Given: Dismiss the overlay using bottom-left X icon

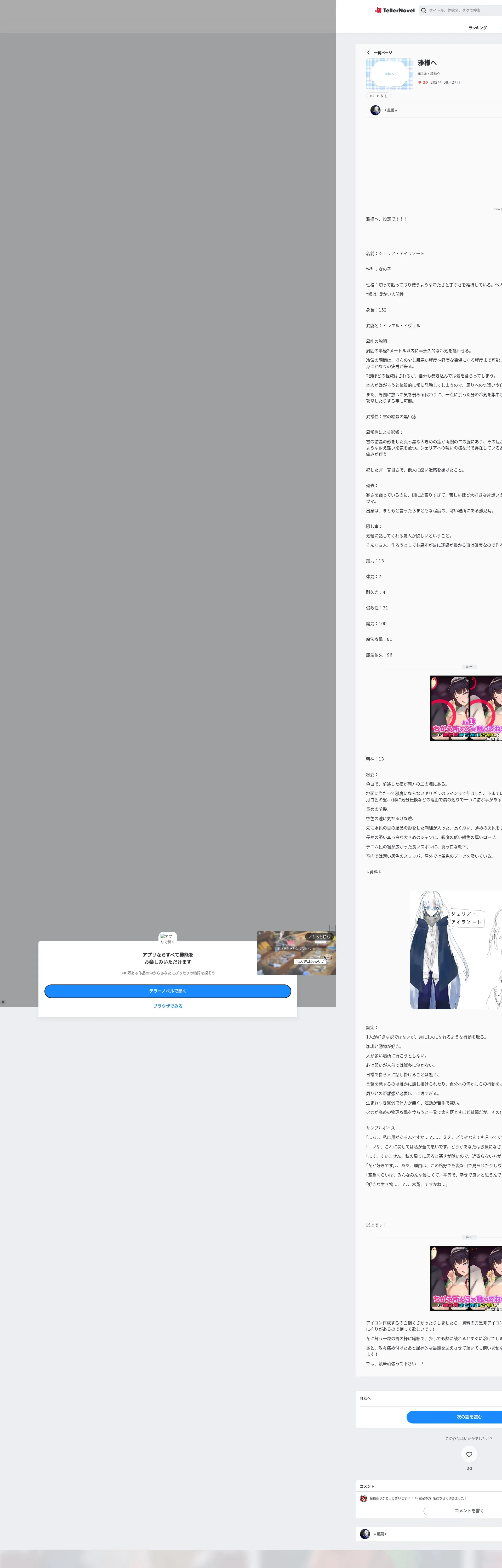Looking at the screenshot, I should (x=3, y=1001).
